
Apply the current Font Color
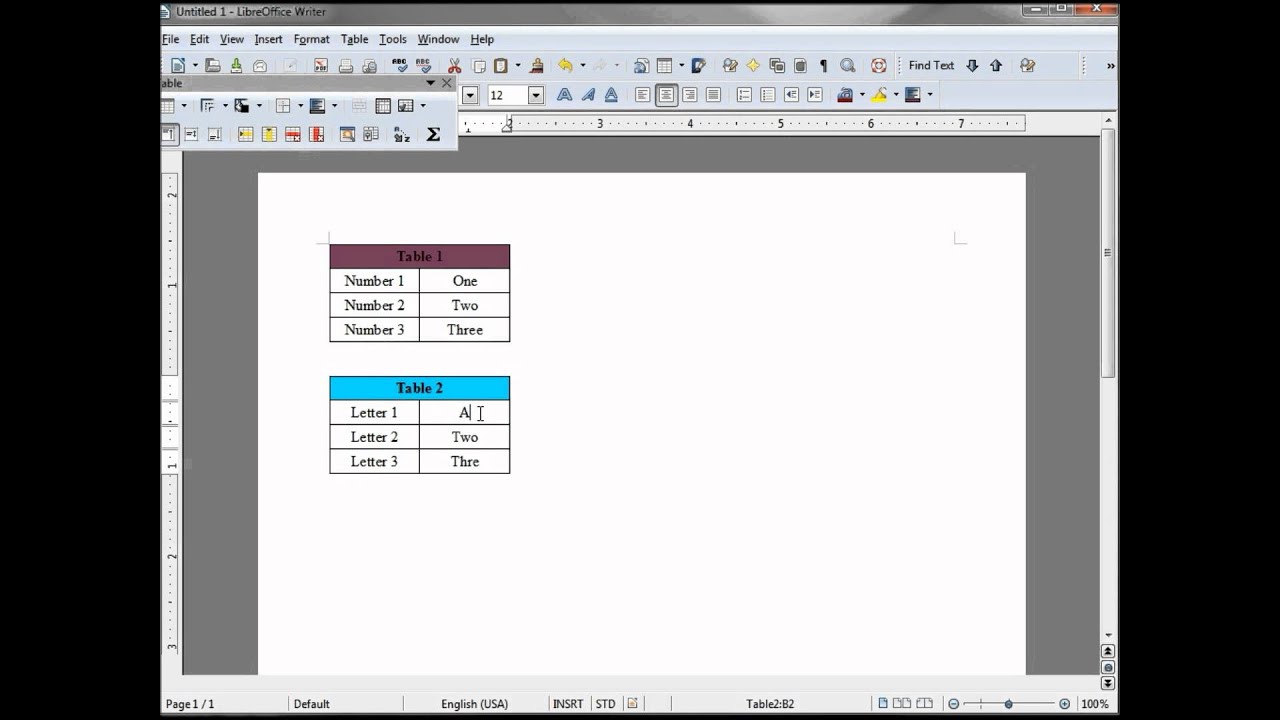pyautogui.click(x=845, y=95)
